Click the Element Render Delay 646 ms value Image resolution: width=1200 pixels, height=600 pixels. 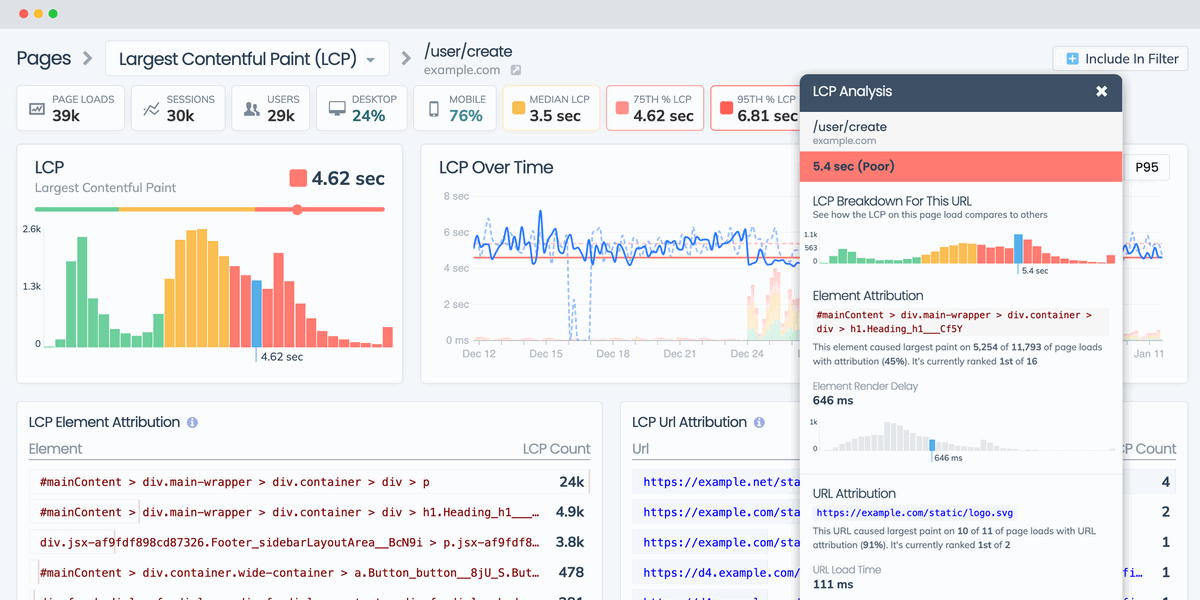(833, 400)
